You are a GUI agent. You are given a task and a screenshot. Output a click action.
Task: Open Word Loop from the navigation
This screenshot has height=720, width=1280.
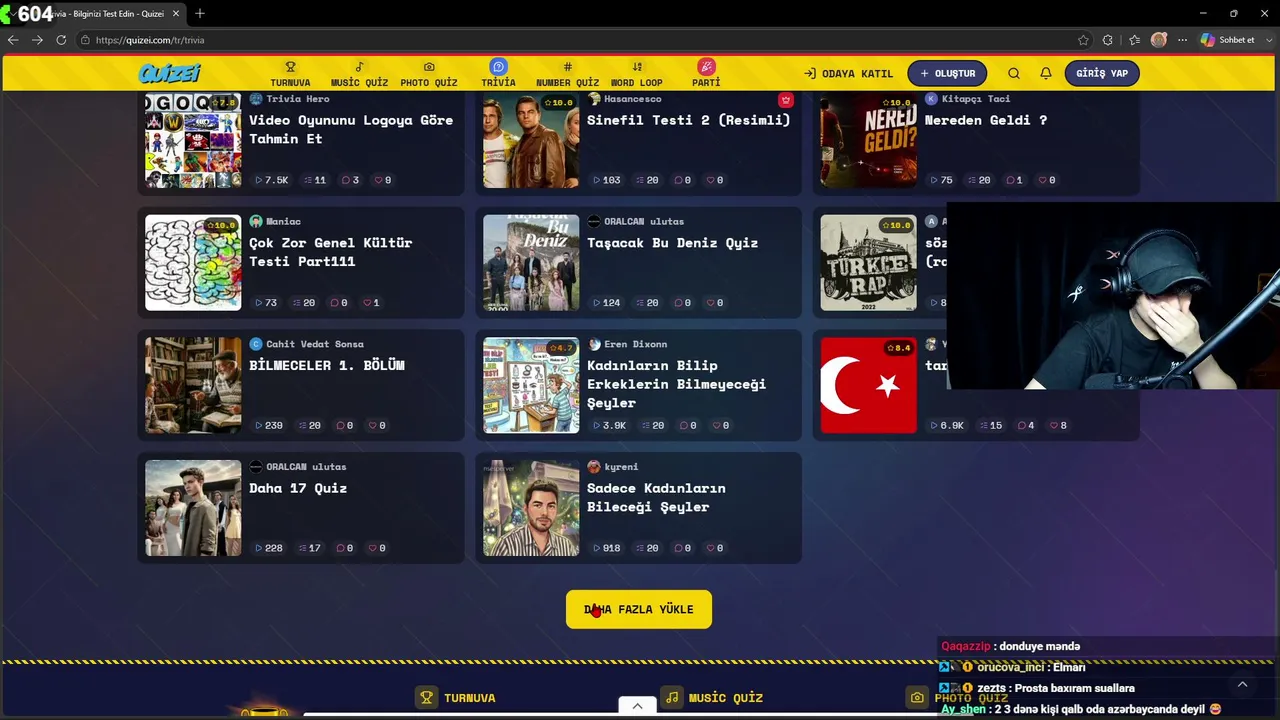[x=637, y=74]
